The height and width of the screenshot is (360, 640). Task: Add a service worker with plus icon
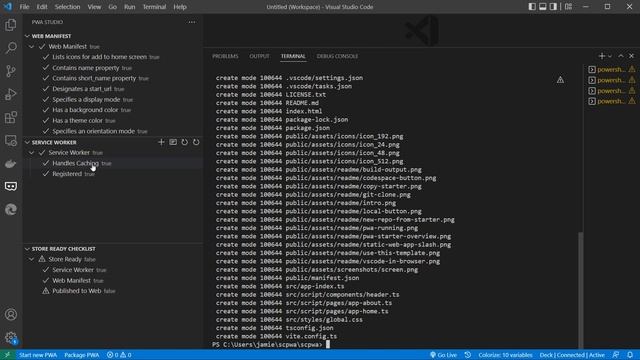point(161,142)
